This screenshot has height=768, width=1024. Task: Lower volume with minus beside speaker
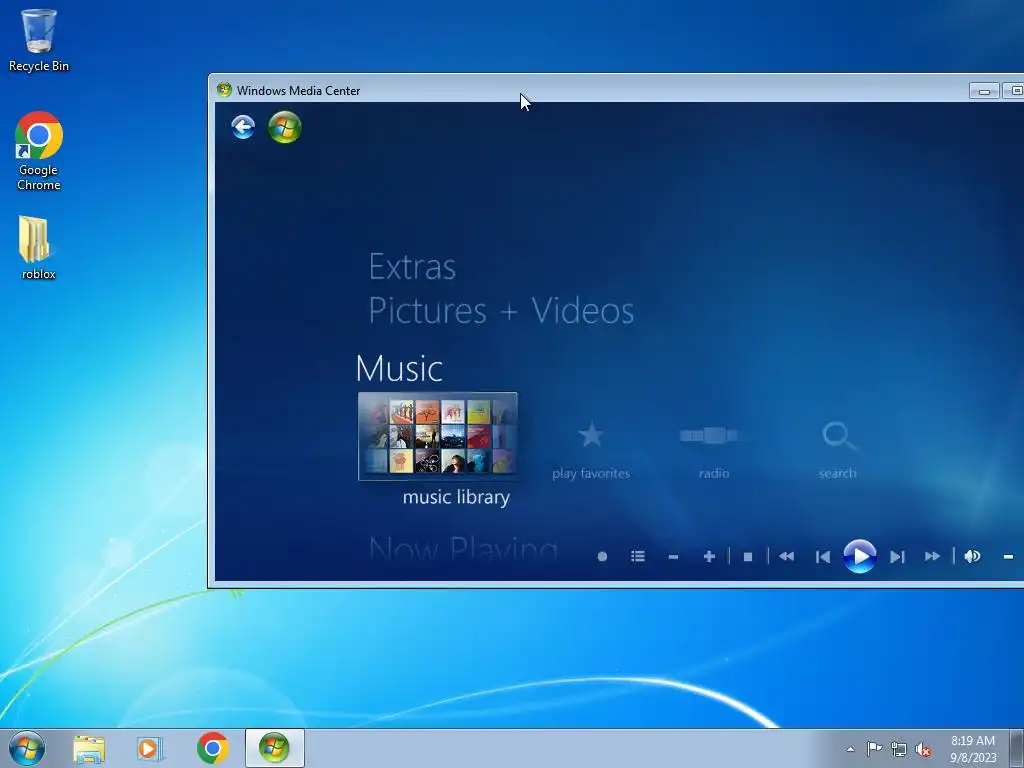point(1008,557)
